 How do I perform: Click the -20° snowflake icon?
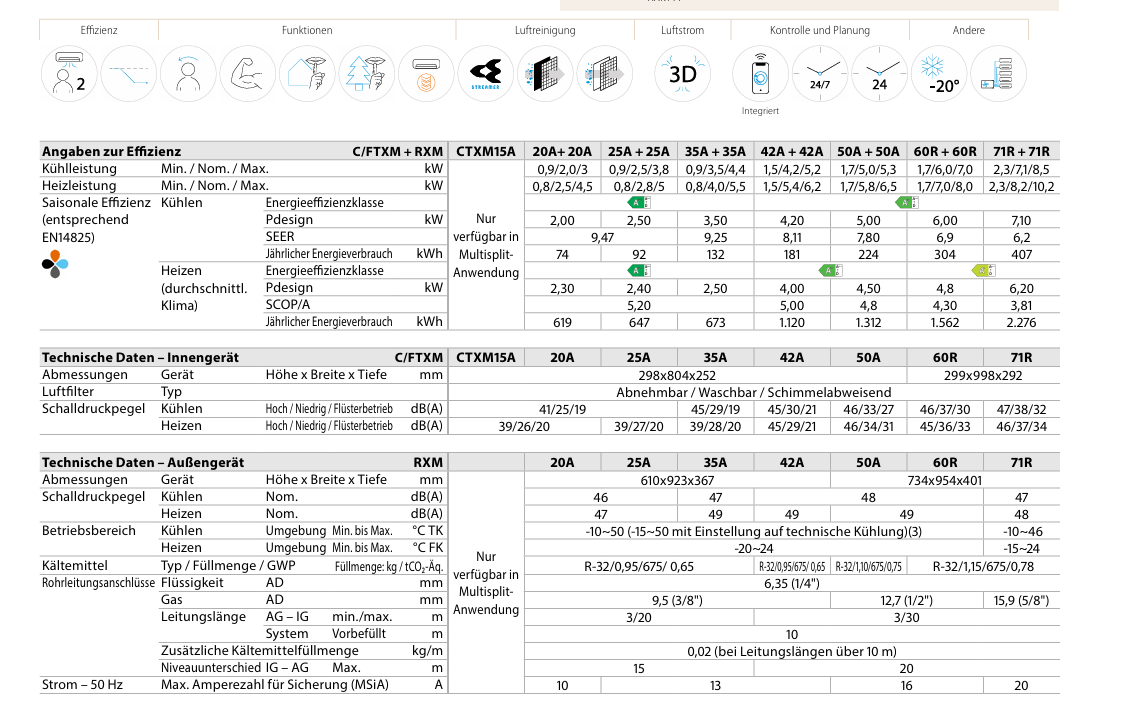click(939, 73)
